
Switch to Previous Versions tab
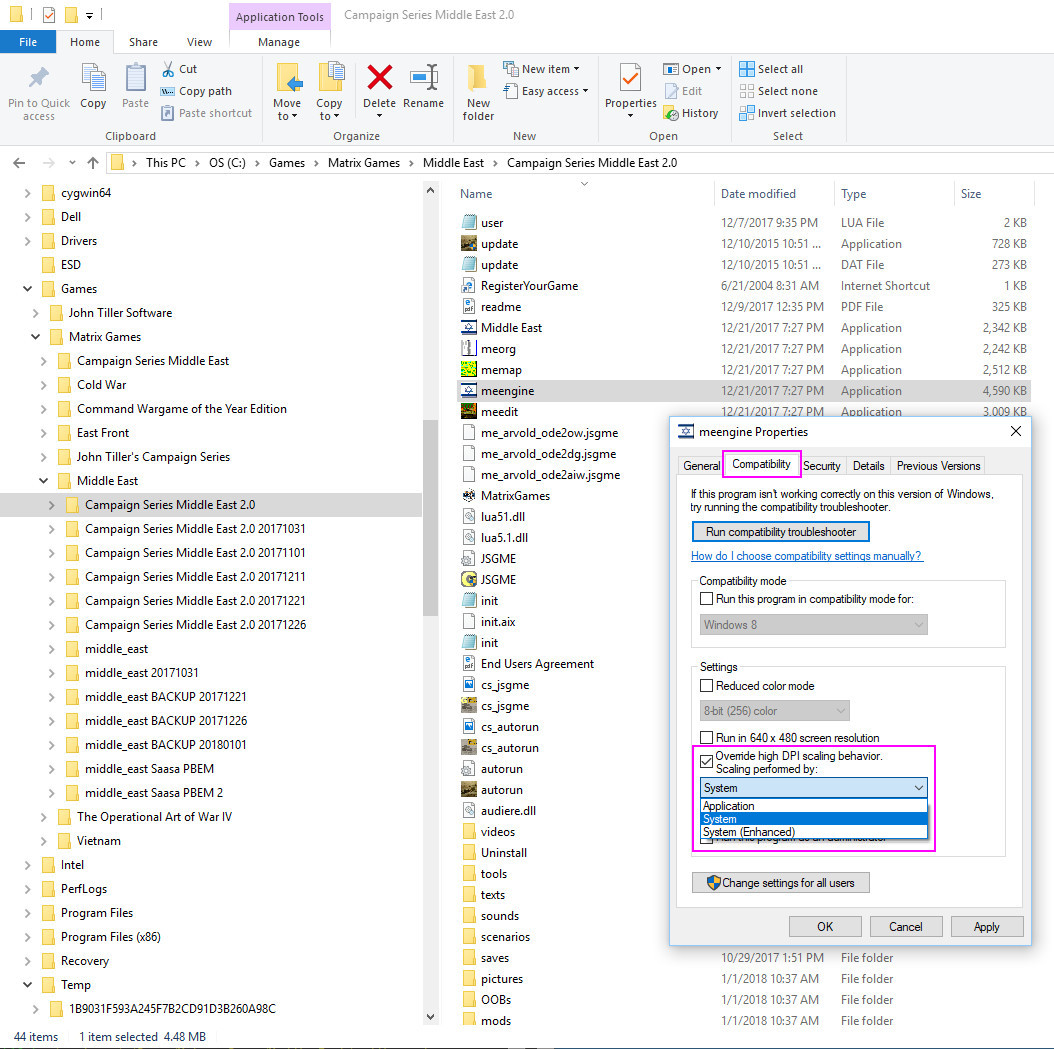938,466
